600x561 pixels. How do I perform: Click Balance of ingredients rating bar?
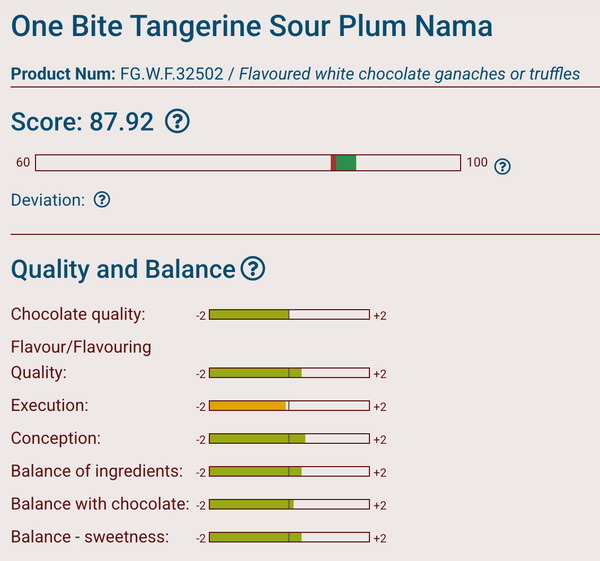tap(289, 471)
